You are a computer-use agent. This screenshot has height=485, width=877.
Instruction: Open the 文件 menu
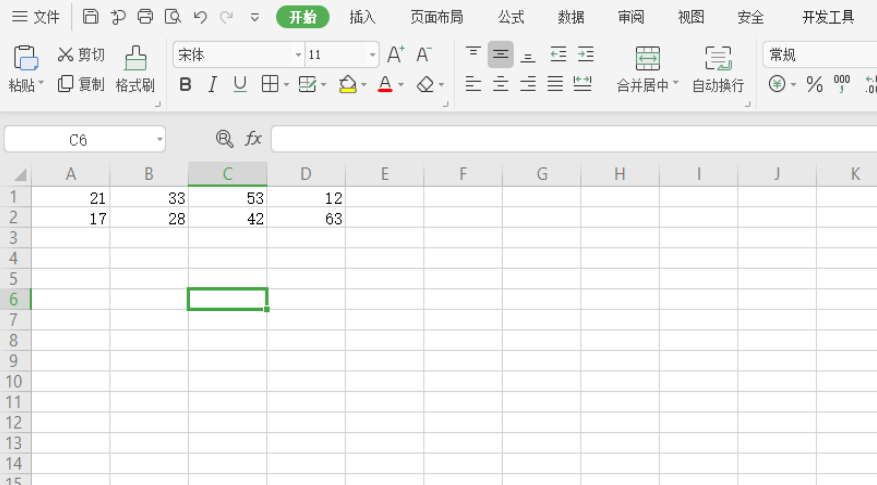pos(36,17)
